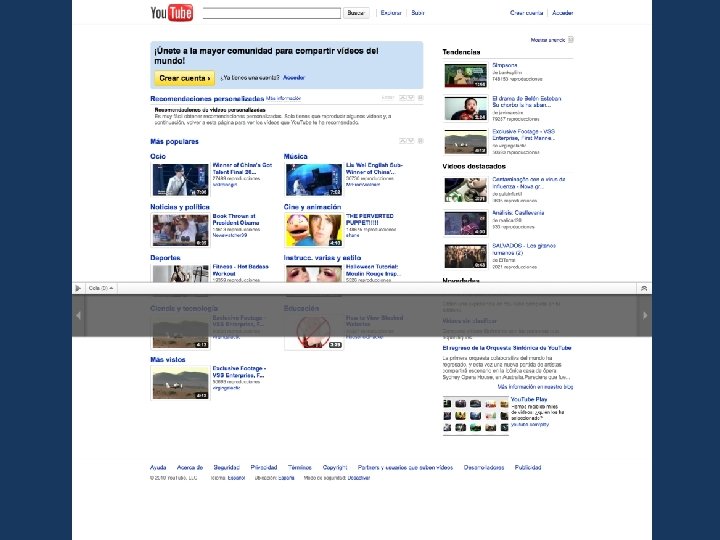The height and width of the screenshot is (540, 720).
Task: Open Más información en nuestro blog
Action: coord(535,387)
